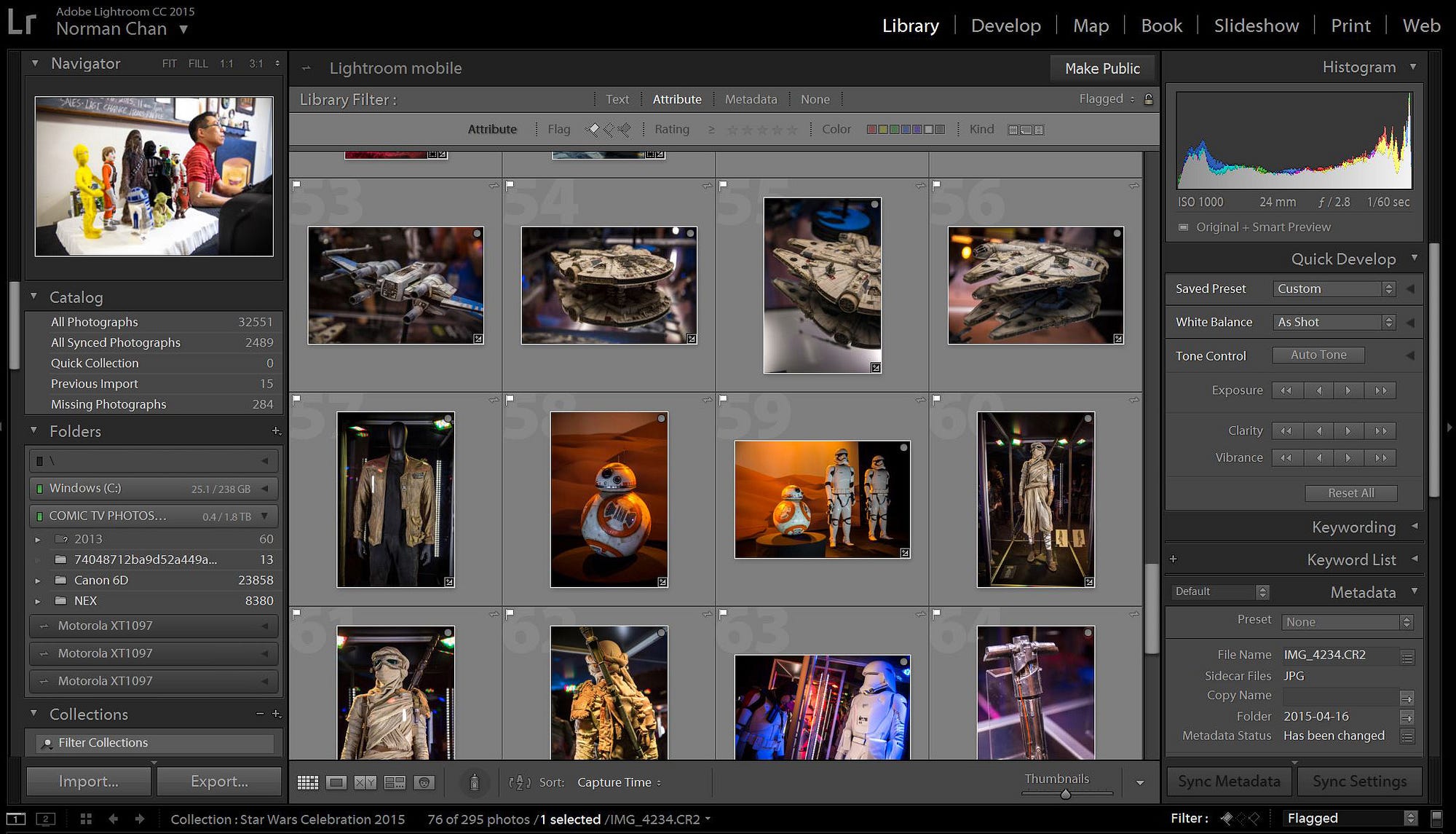Click Reset All in Quick Develop
1456x834 pixels.
point(1351,493)
